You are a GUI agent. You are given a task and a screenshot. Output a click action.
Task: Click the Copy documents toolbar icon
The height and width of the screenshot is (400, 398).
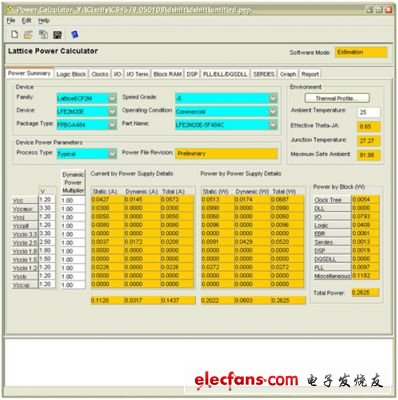point(43,34)
